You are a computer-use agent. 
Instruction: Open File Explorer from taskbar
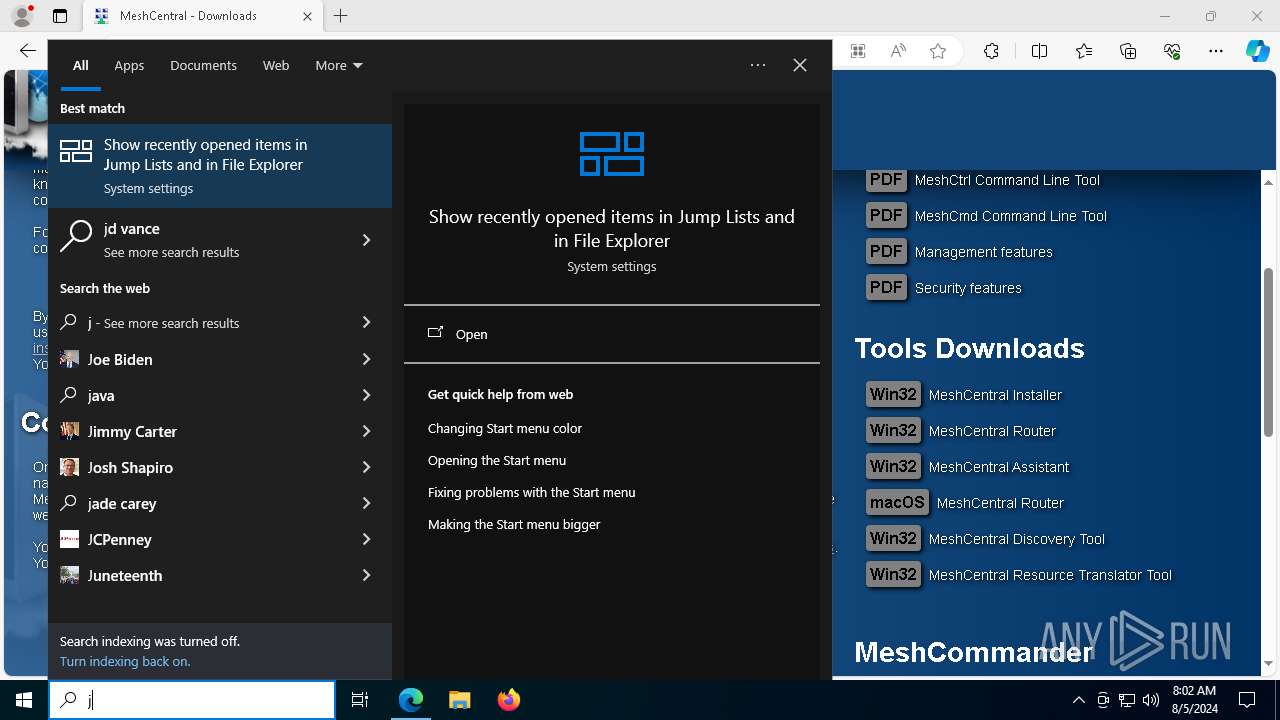click(x=459, y=700)
